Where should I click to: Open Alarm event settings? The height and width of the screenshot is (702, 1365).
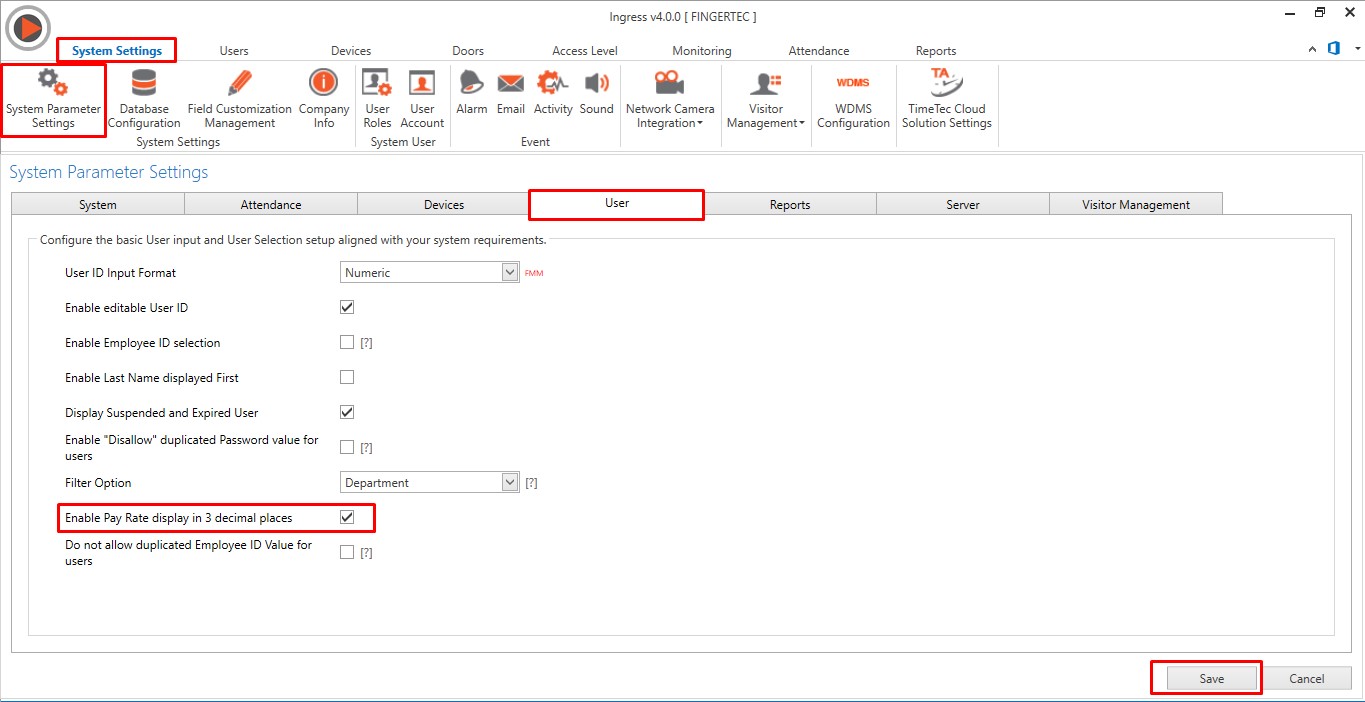pyautogui.click(x=472, y=93)
